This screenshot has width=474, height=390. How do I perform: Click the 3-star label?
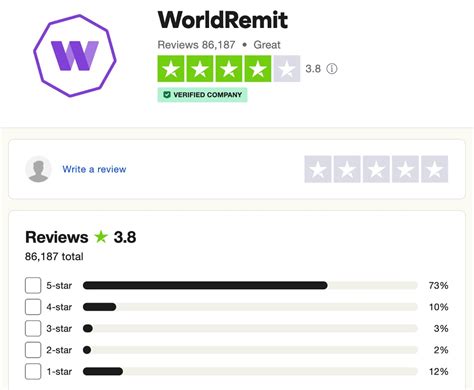point(59,329)
